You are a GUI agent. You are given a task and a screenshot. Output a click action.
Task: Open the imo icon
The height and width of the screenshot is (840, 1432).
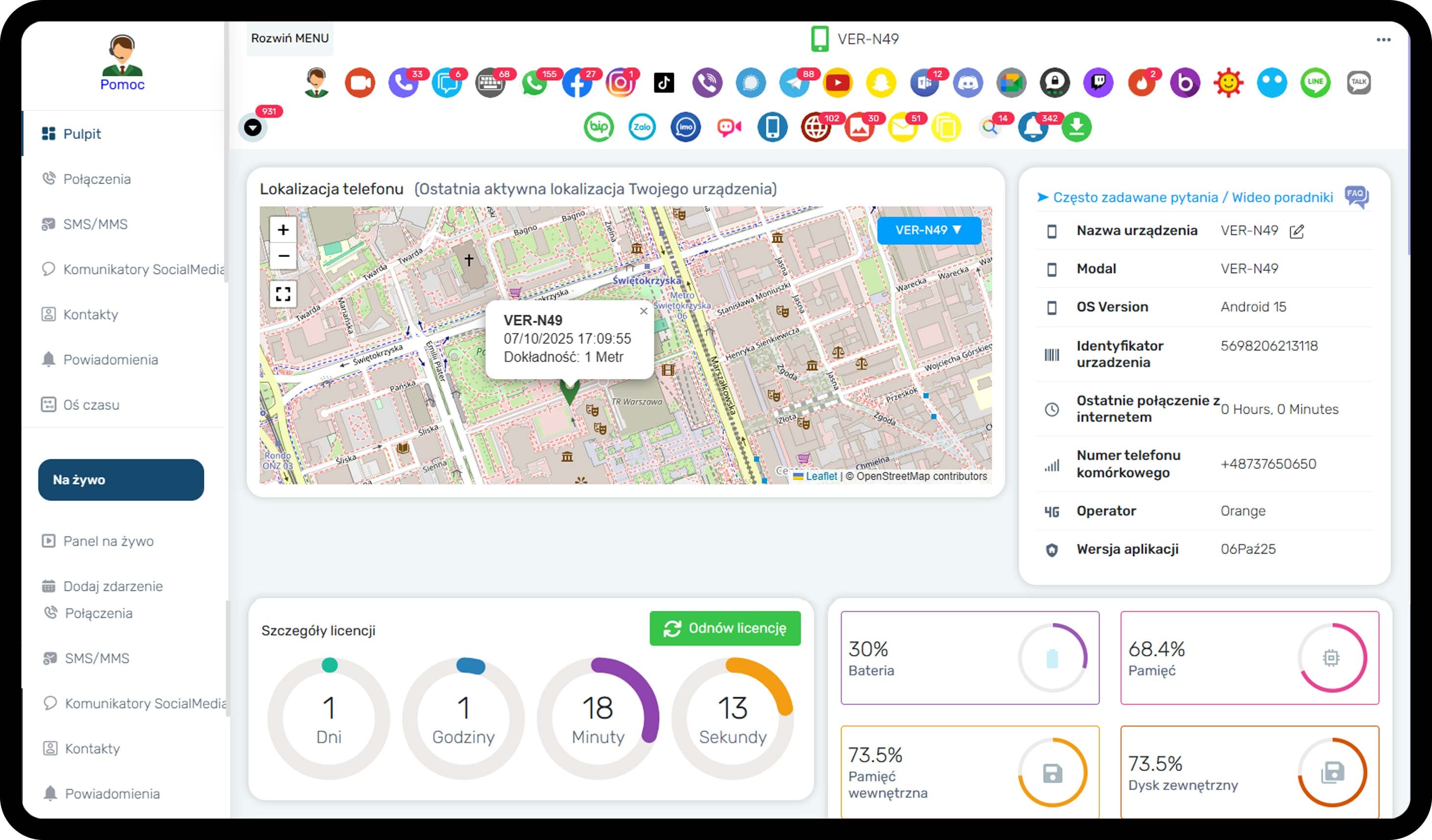coord(685,127)
